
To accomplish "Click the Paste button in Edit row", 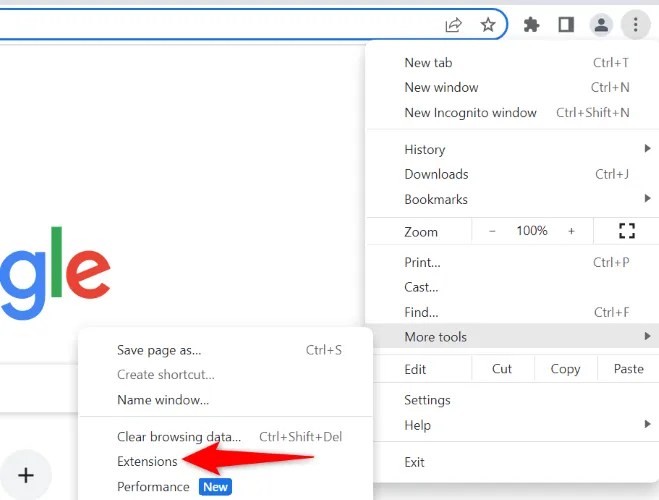I will pyautogui.click(x=629, y=369).
